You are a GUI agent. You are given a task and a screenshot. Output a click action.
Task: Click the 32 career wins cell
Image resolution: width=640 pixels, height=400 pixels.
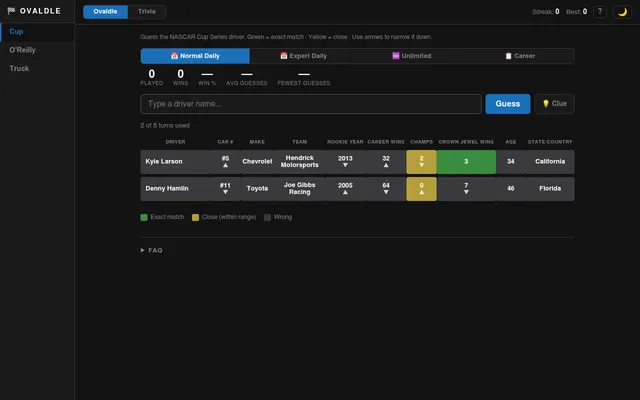click(x=386, y=162)
